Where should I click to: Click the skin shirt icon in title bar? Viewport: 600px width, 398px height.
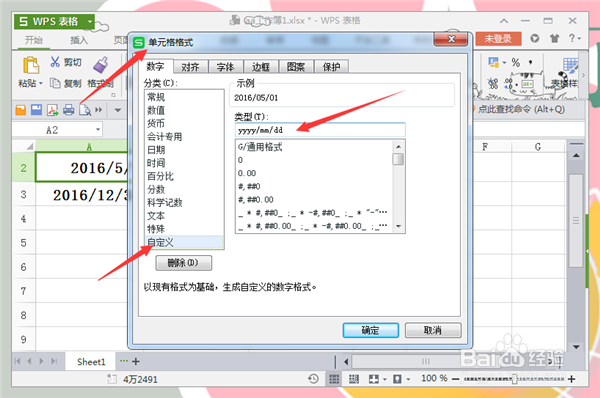coord(554,38)
